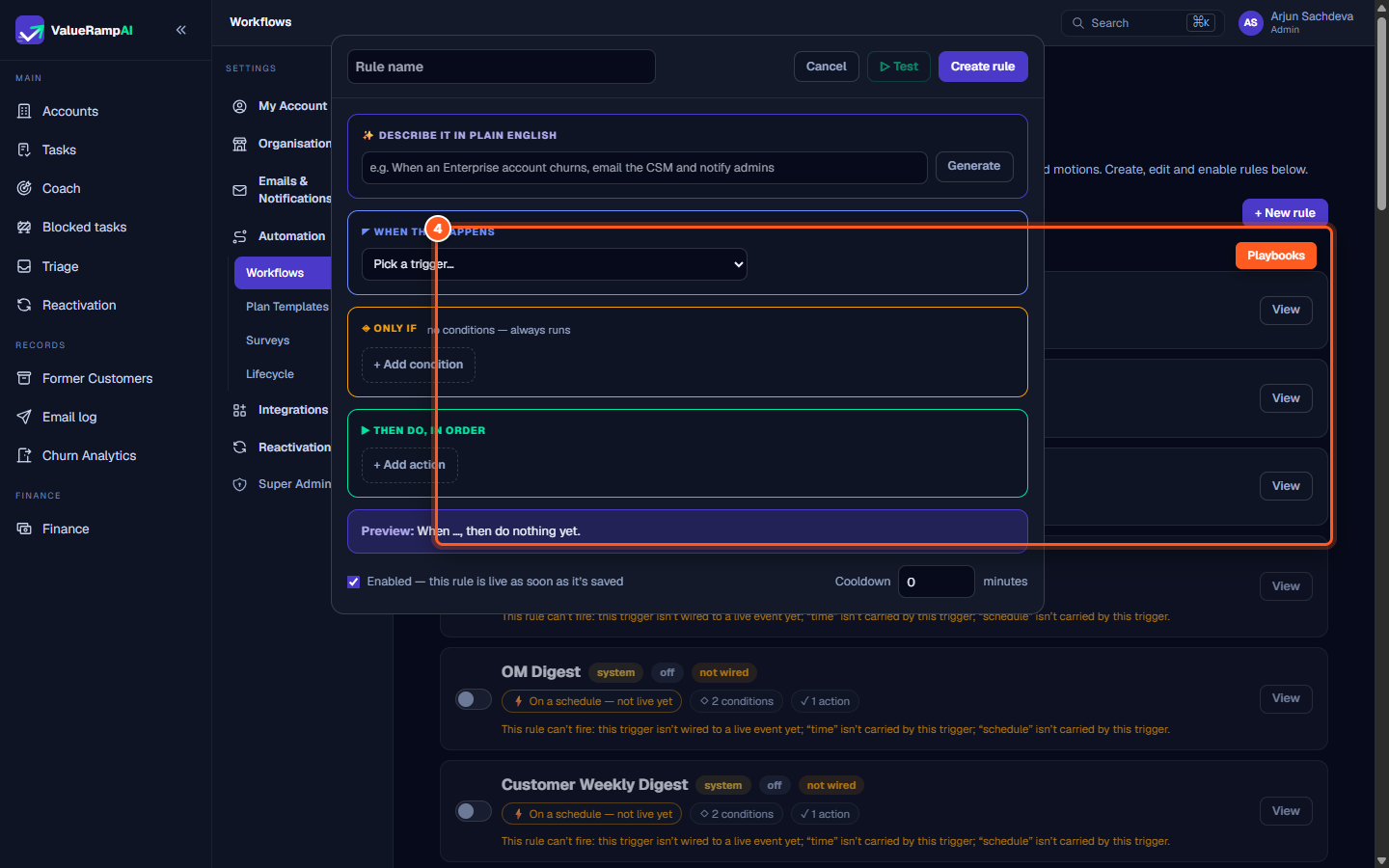This screenshot has height=868, width=1389.
Task: Run the rule with the Test button
Action: point(899,67)
